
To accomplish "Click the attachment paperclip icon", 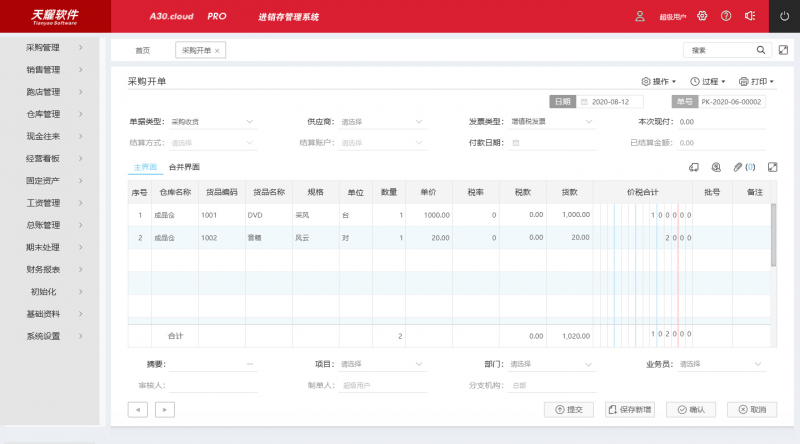I will [738, 167].
